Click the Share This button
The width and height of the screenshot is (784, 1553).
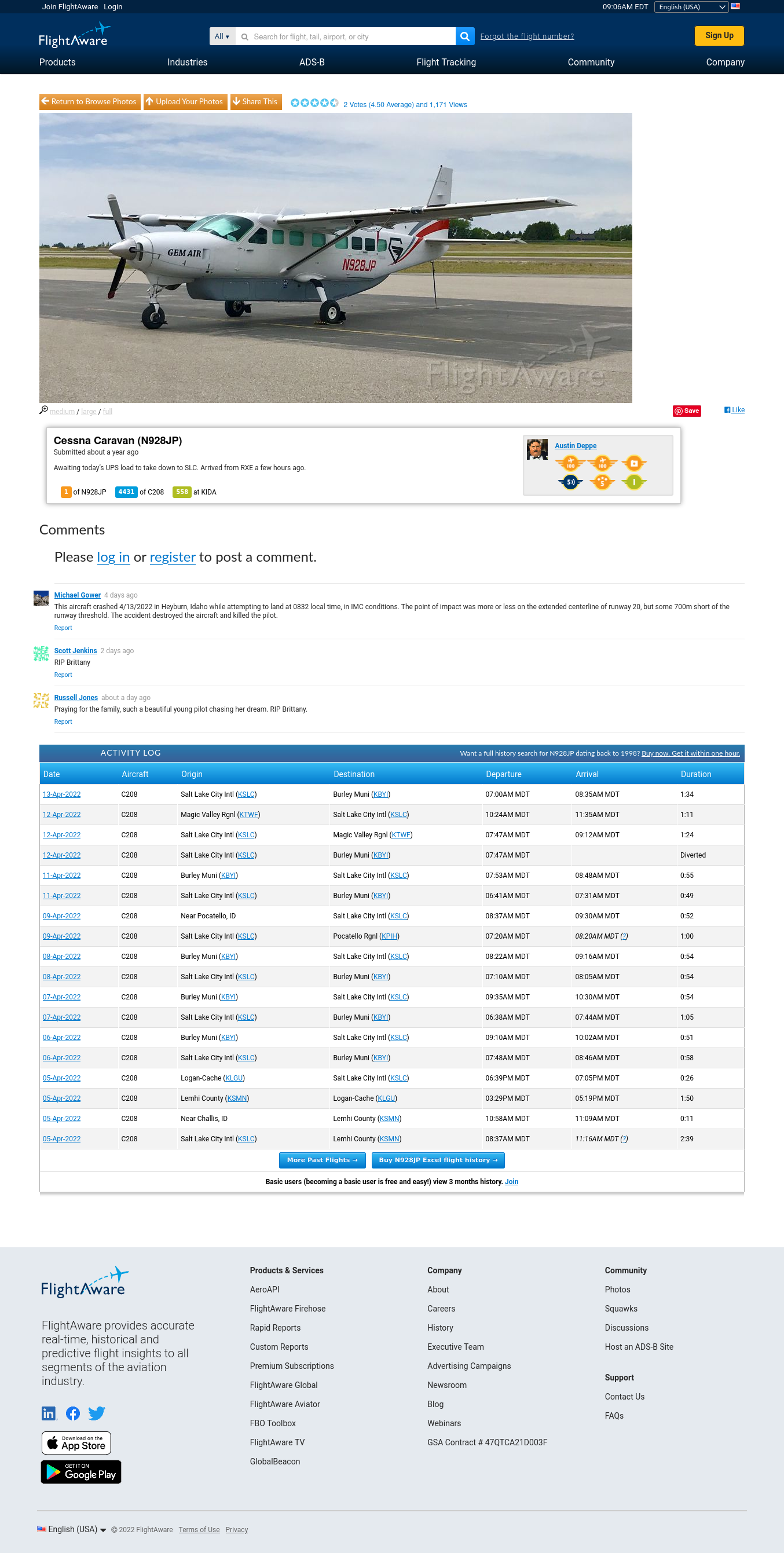[x=256, y=102]
